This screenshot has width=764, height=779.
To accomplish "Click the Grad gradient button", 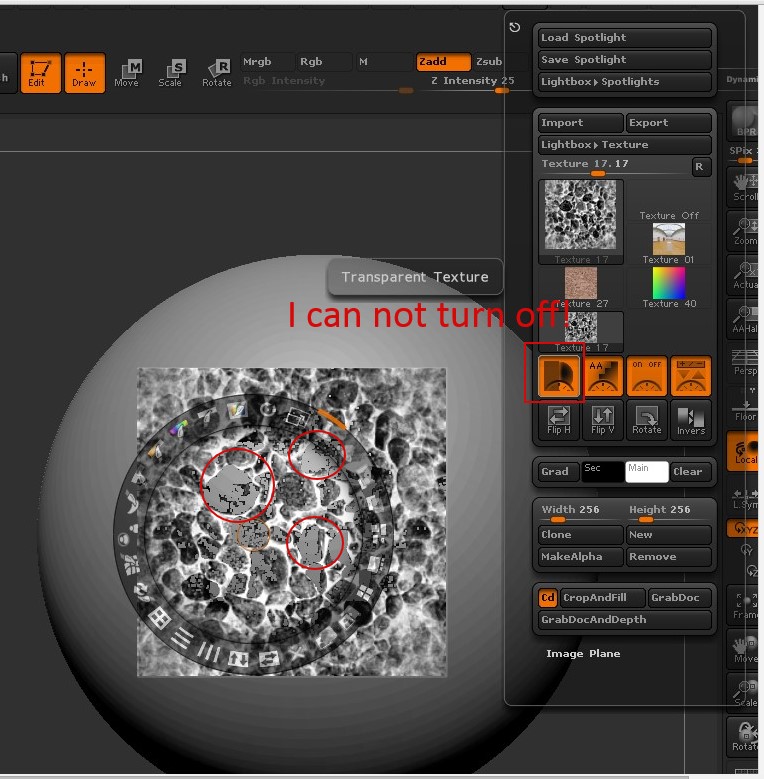I will tap(559, 471).
